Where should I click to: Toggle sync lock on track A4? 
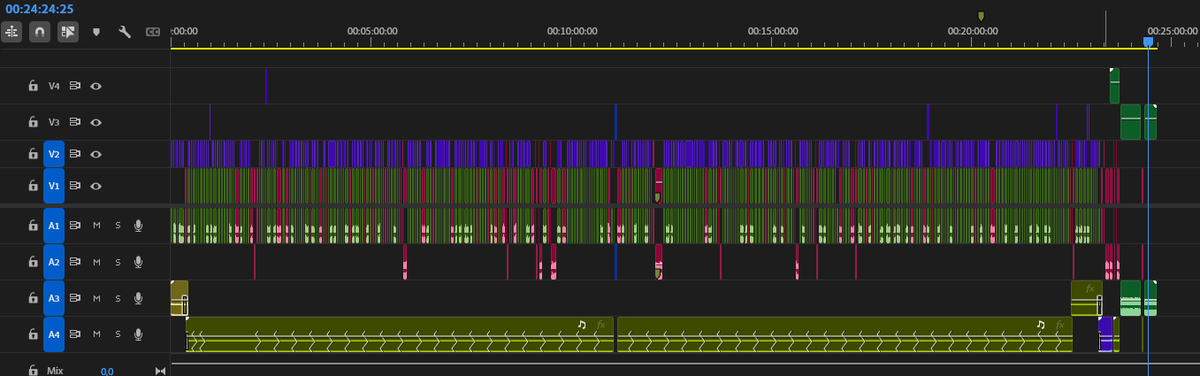tap(76, 334)
